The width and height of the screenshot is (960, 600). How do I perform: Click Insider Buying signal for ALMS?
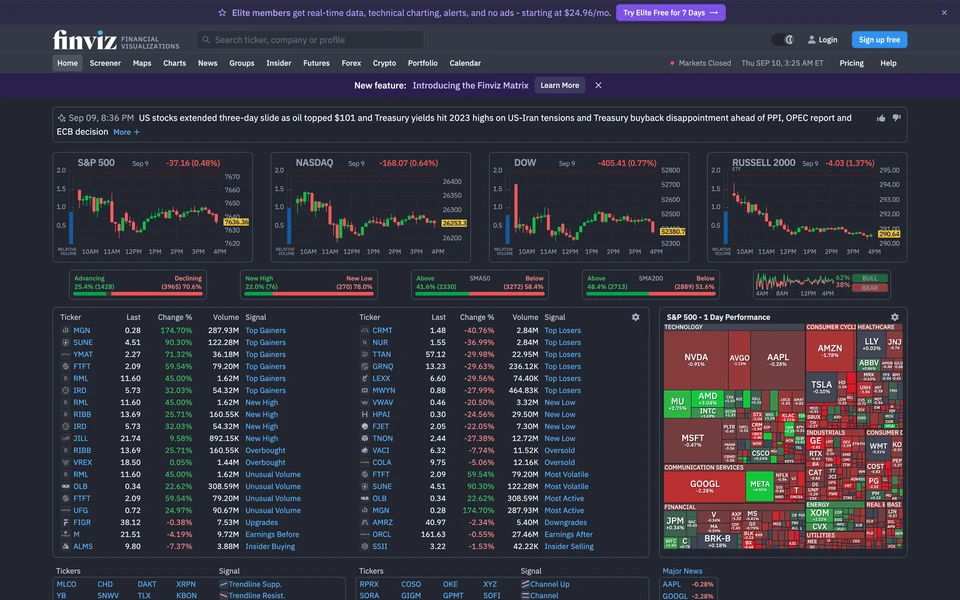click(x=270, y=547)
